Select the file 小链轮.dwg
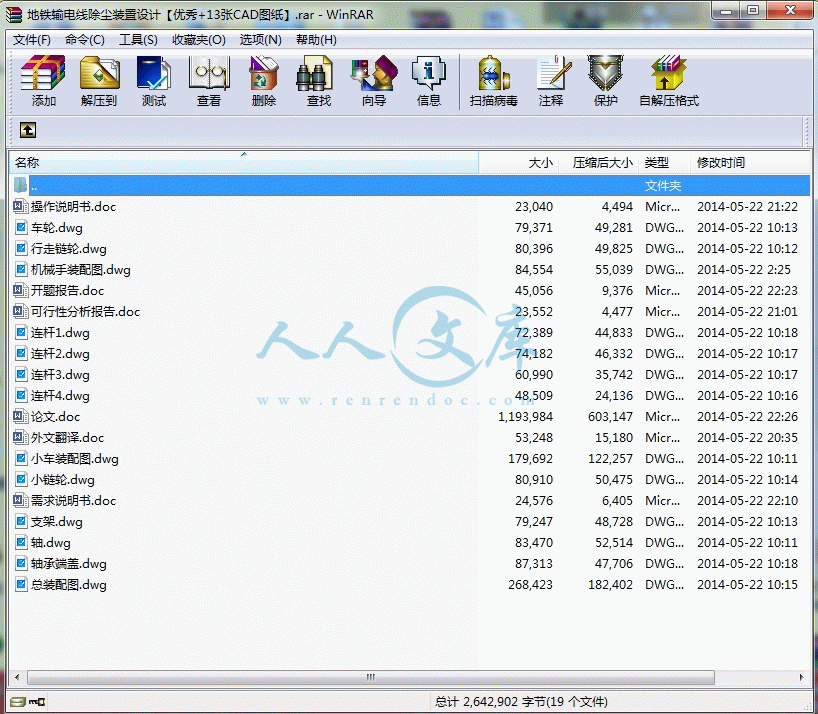Image resolution: width=818 pixels, height=714 pixels. [63, 479]
